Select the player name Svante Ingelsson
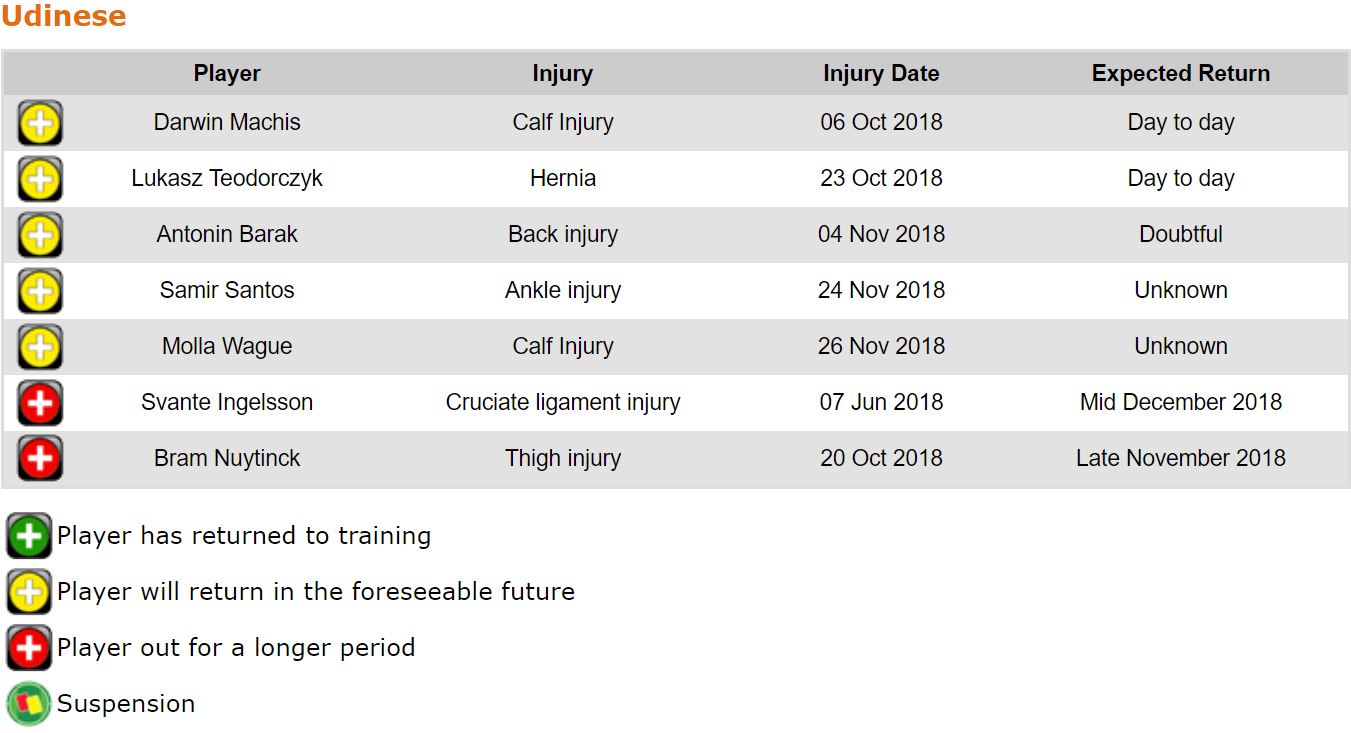1351x733 pixels. click(x=227, y=403)
